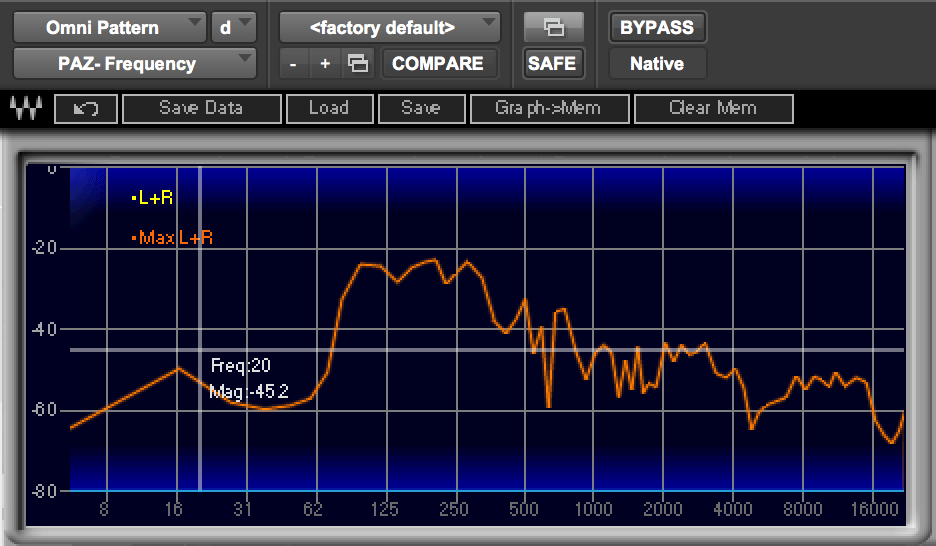Toggle the COMPARE button
Viewport: 936px width, 546px height.
tap(438, 64)
